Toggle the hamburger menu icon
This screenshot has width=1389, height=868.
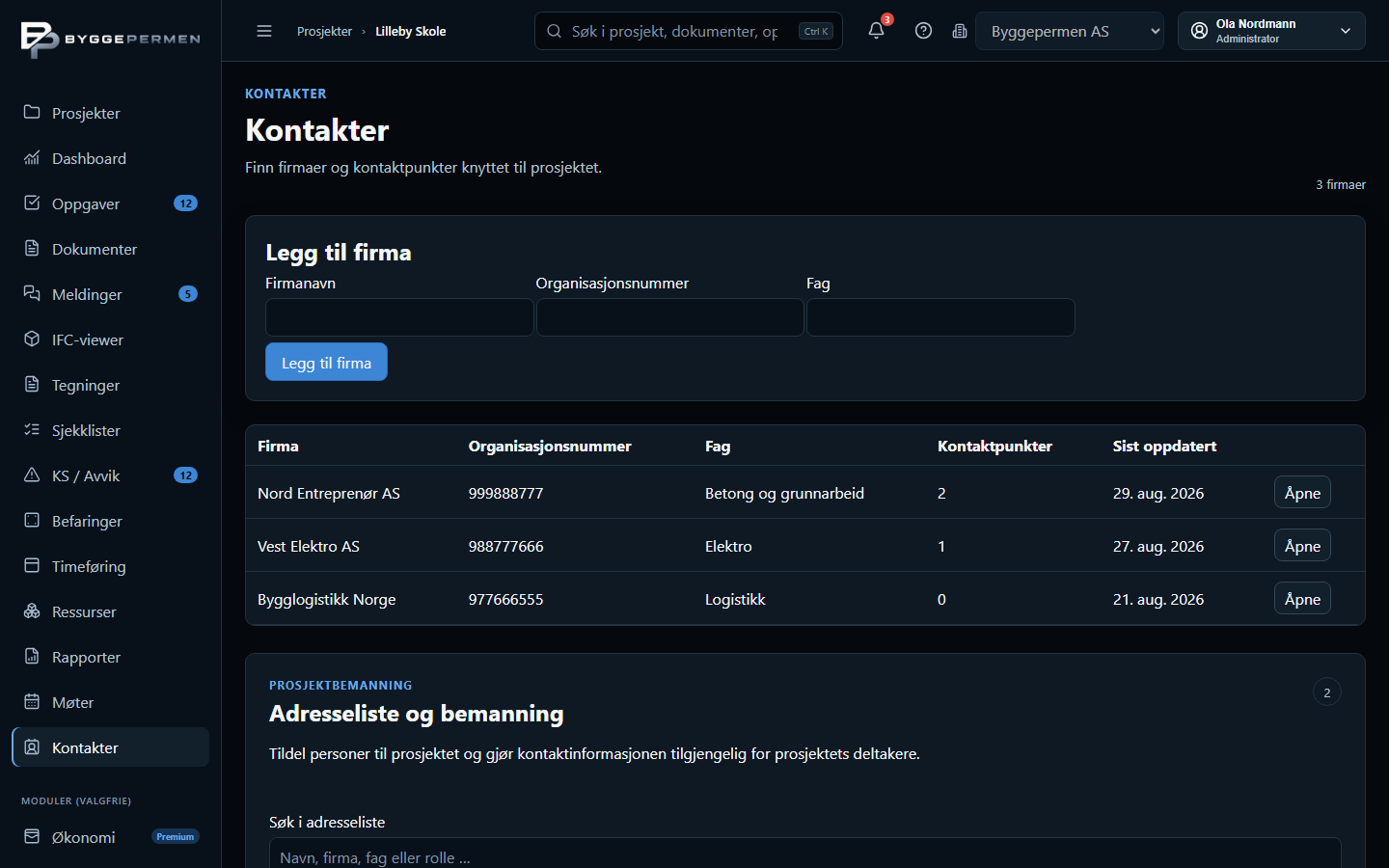[x=264, y=31]
